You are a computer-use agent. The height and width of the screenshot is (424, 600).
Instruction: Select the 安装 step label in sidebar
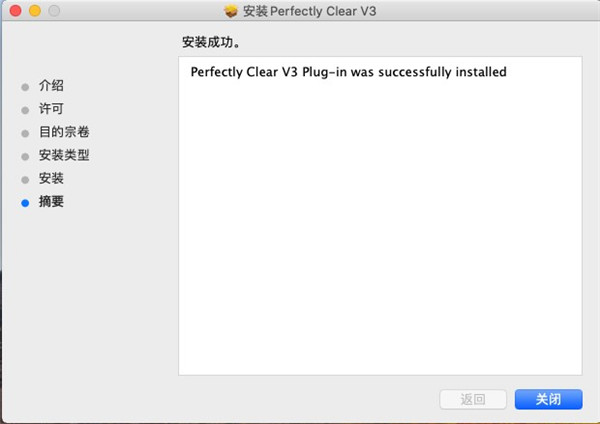click(x=51, y=178)
